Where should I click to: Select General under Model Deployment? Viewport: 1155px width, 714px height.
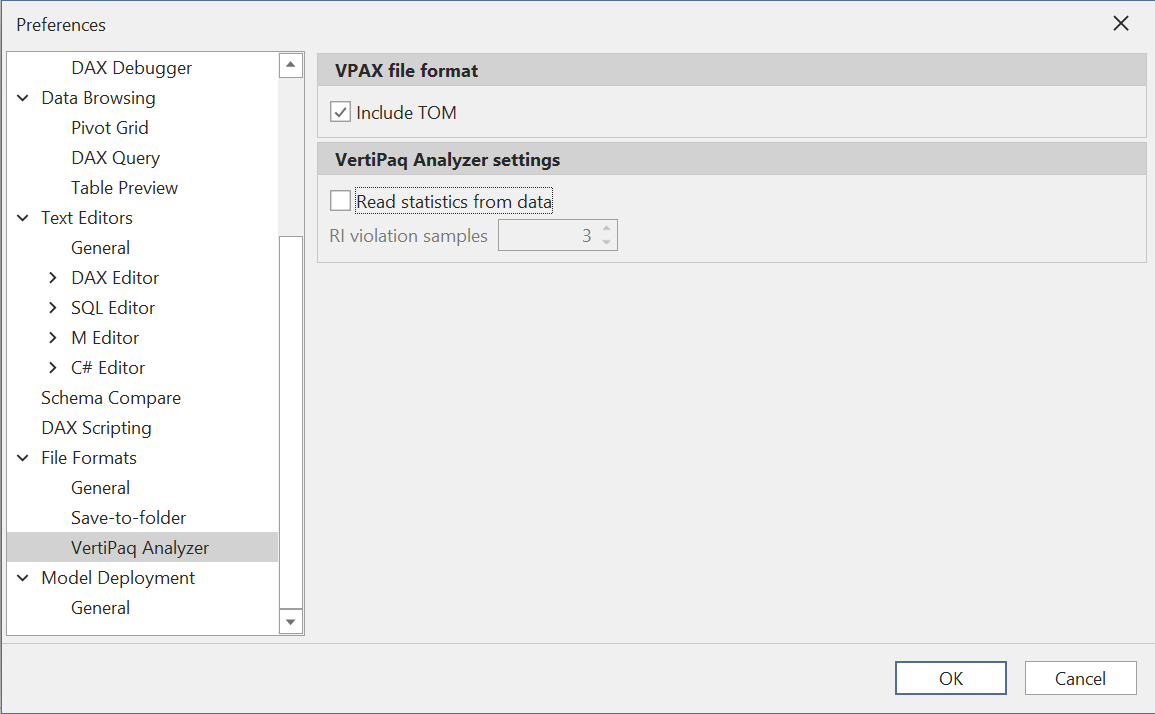click(x=100, y=608)
